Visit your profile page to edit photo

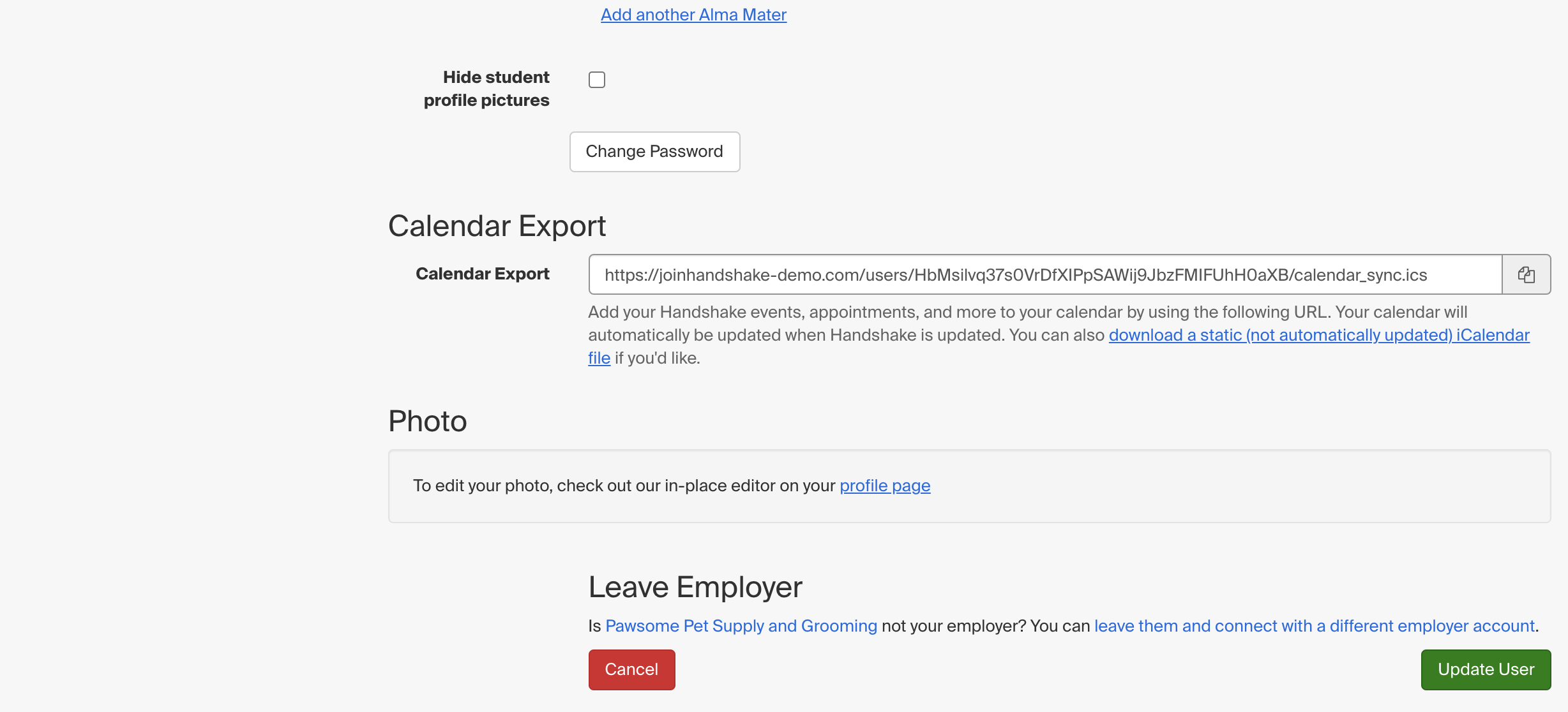884,486
